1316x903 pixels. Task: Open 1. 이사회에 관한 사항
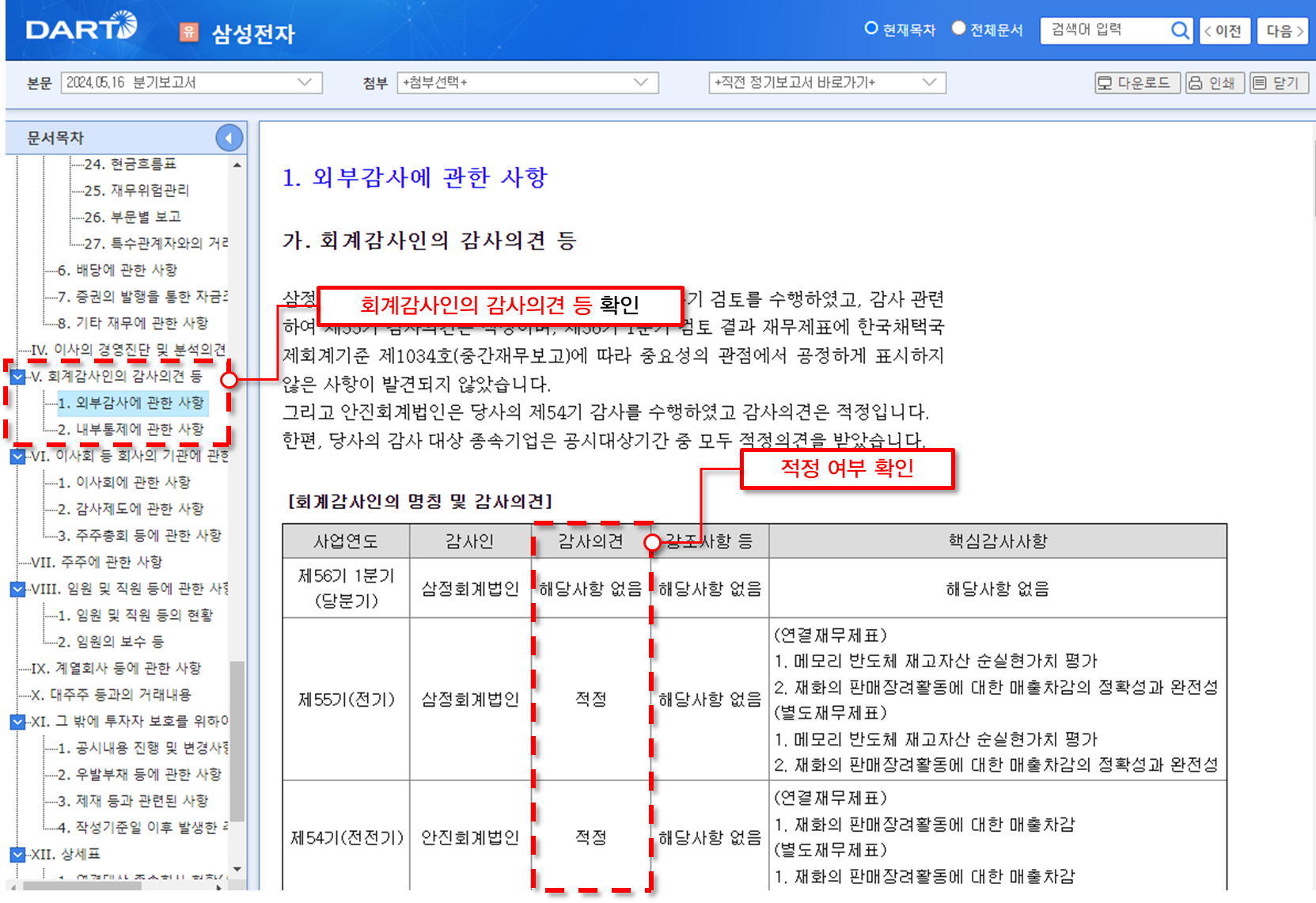click(124, 483)
